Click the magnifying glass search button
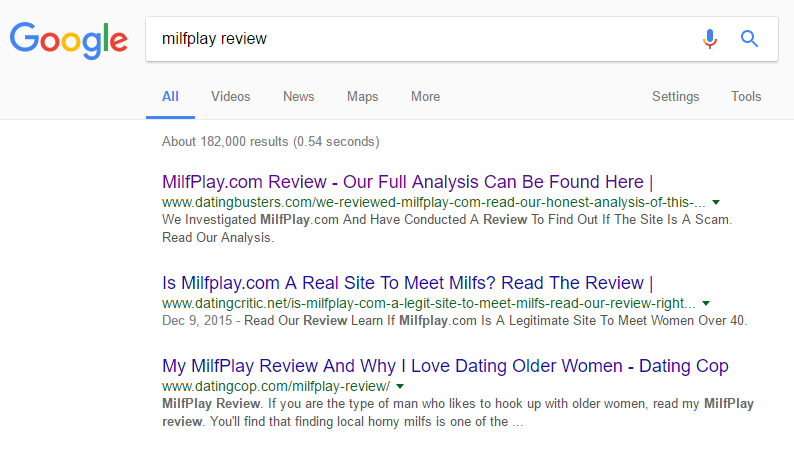 pyautogui.click(x=749, y=39)
